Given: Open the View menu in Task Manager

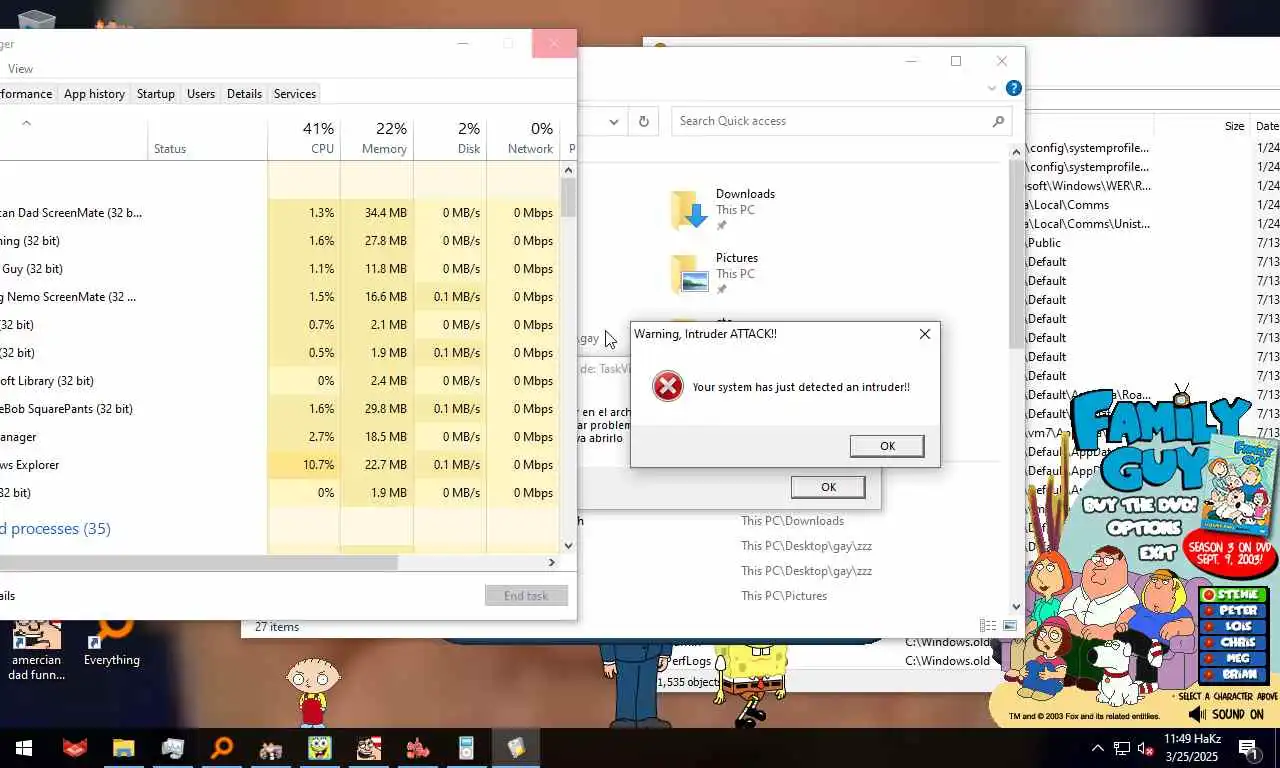Looking at the screenshot, I should coord(20,69).
